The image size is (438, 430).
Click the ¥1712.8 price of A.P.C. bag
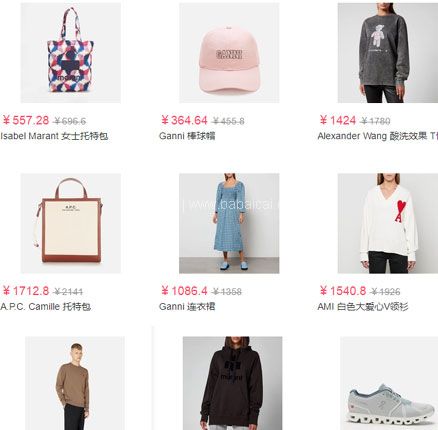click(26, 291)
